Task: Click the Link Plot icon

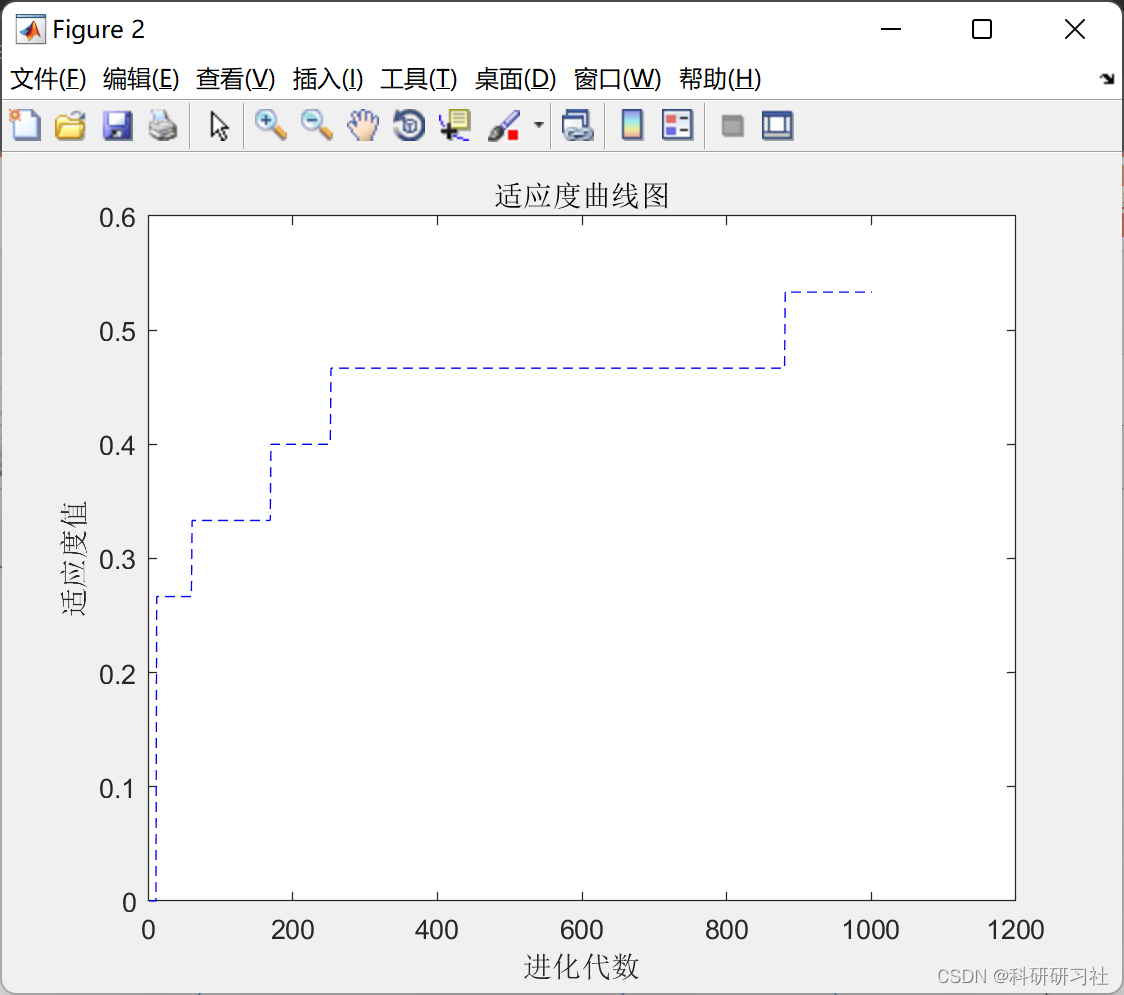Action: tap(578, 126)
